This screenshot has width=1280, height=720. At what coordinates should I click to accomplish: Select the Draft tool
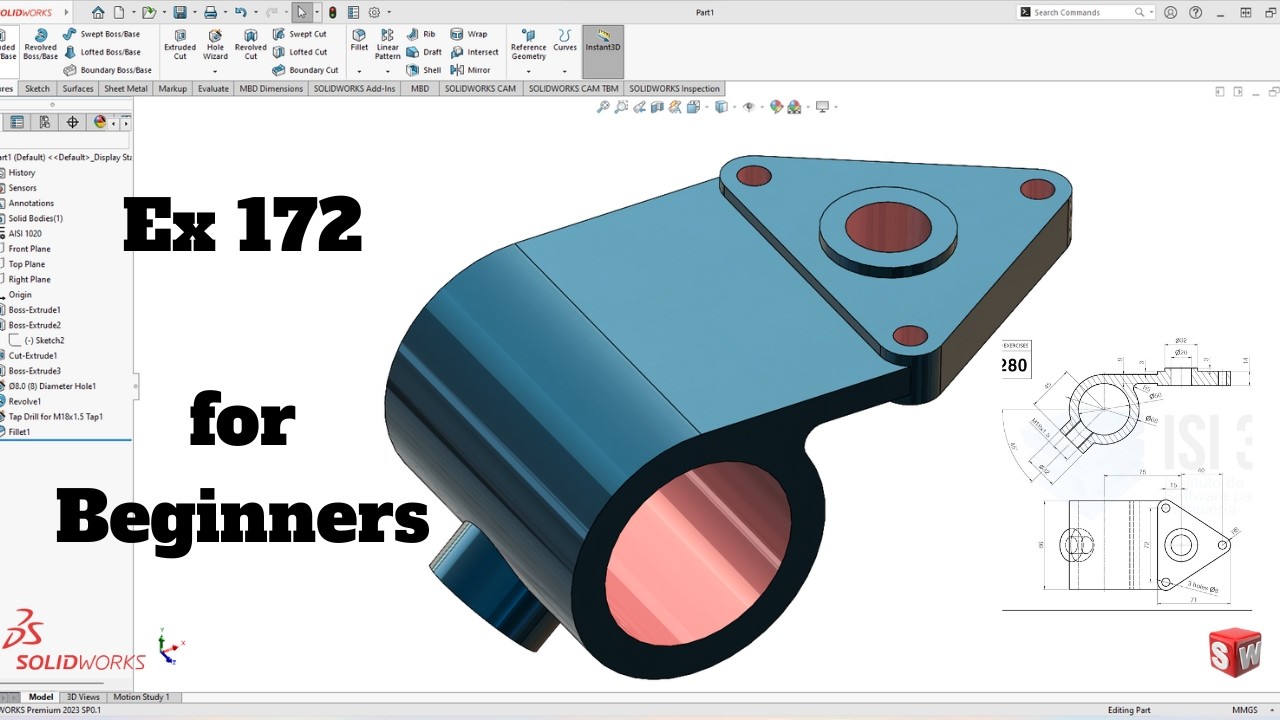[x=424, y=52]
